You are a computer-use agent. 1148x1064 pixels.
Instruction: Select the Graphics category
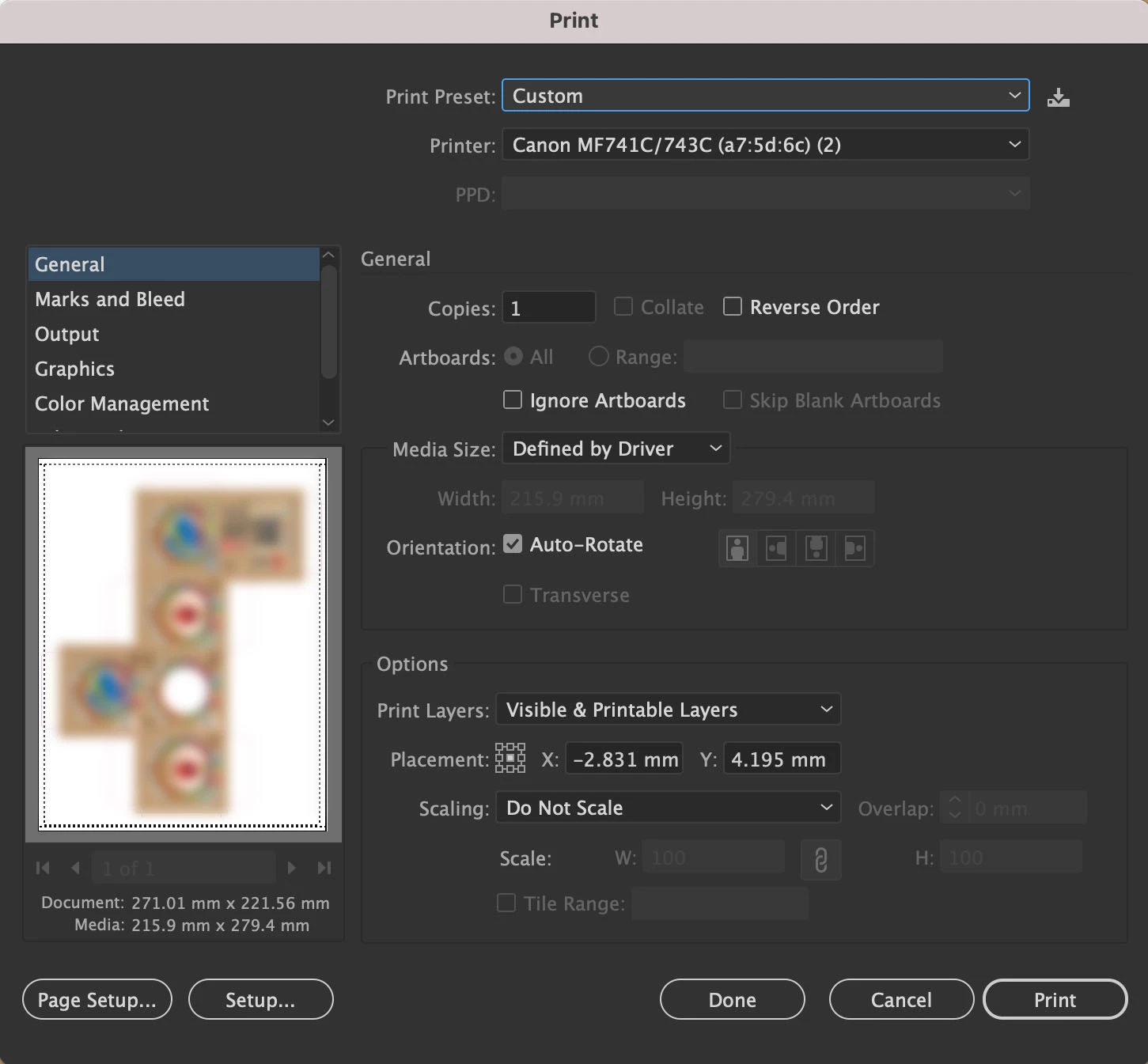(174, 369)
